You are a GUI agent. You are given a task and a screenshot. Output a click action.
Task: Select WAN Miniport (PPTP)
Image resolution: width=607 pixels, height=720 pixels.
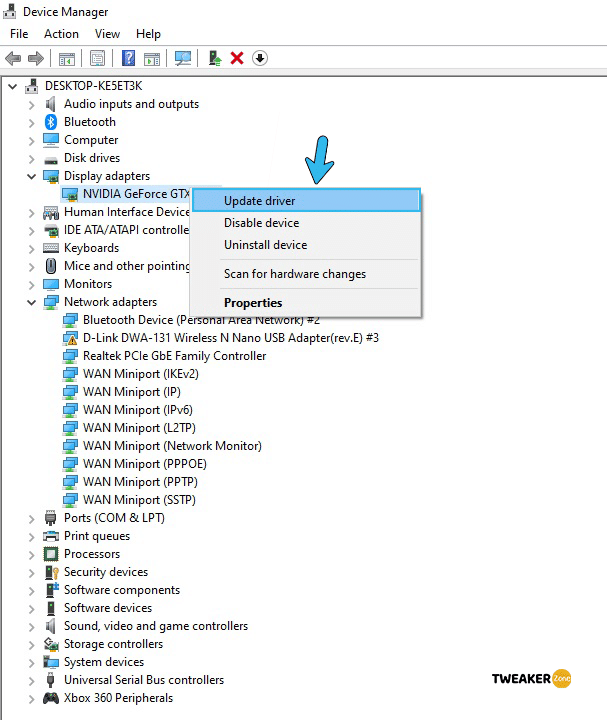coord(141,482)
